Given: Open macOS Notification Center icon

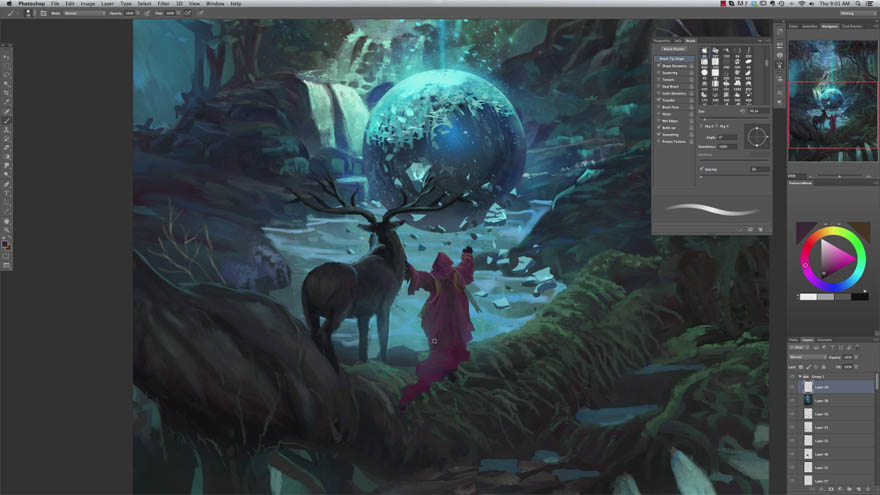Looking at the screenshot, I should (x=872, y=3).
